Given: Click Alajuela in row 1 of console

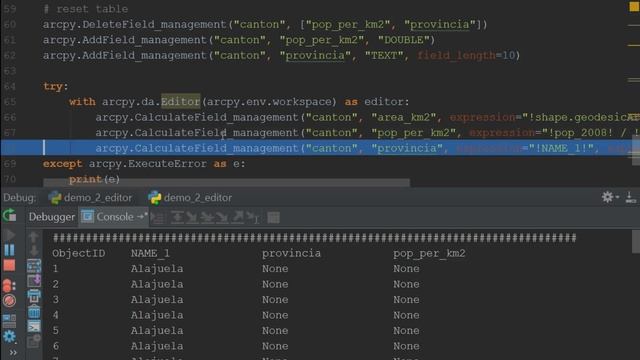Looking at the screenshot, I should [x=157, y=269].
